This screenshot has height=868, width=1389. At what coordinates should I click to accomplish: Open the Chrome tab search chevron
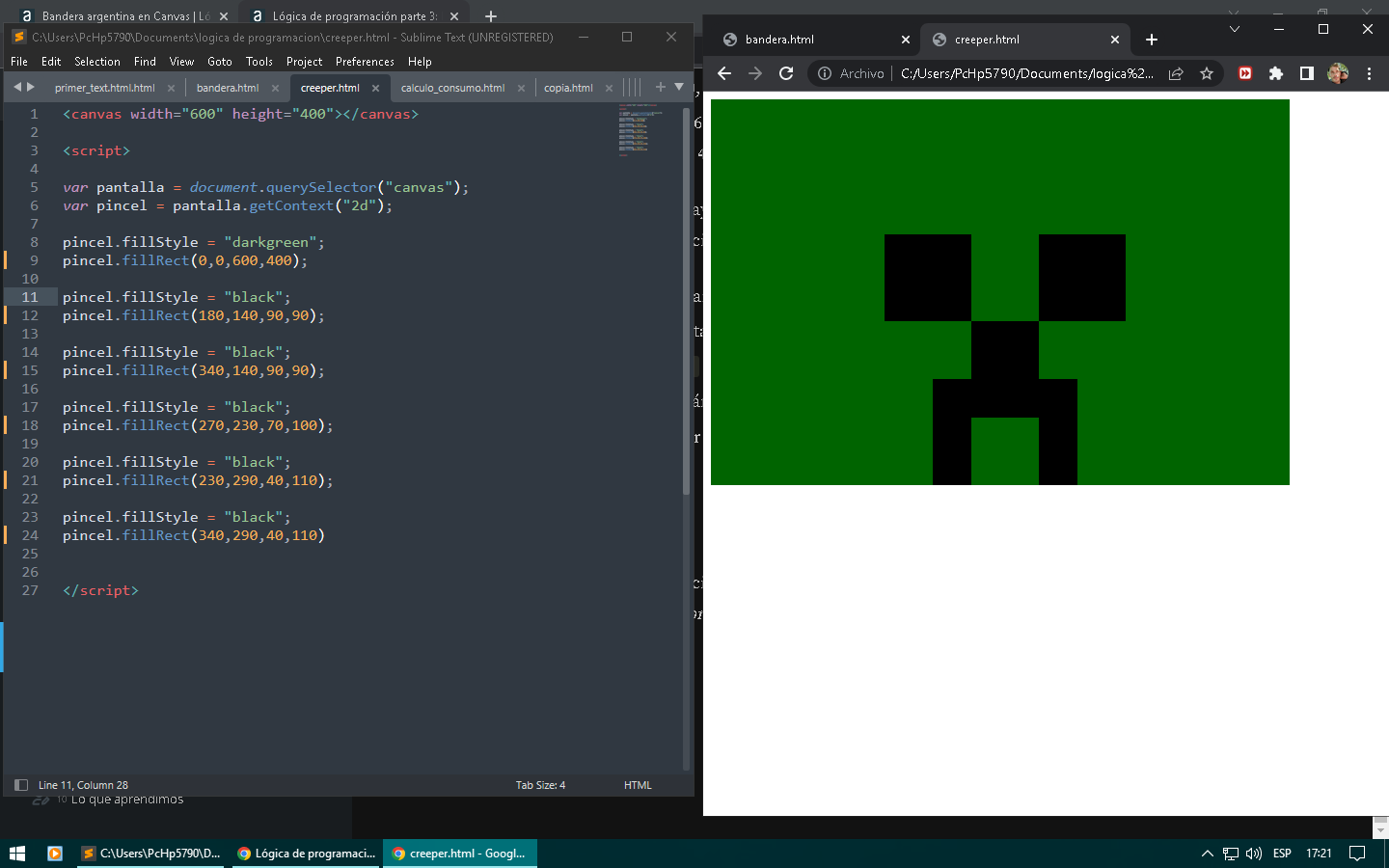1235,29
